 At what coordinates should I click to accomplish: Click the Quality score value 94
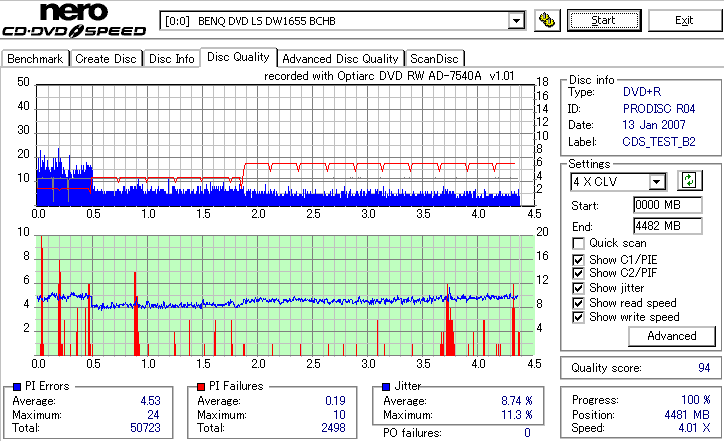704,368
